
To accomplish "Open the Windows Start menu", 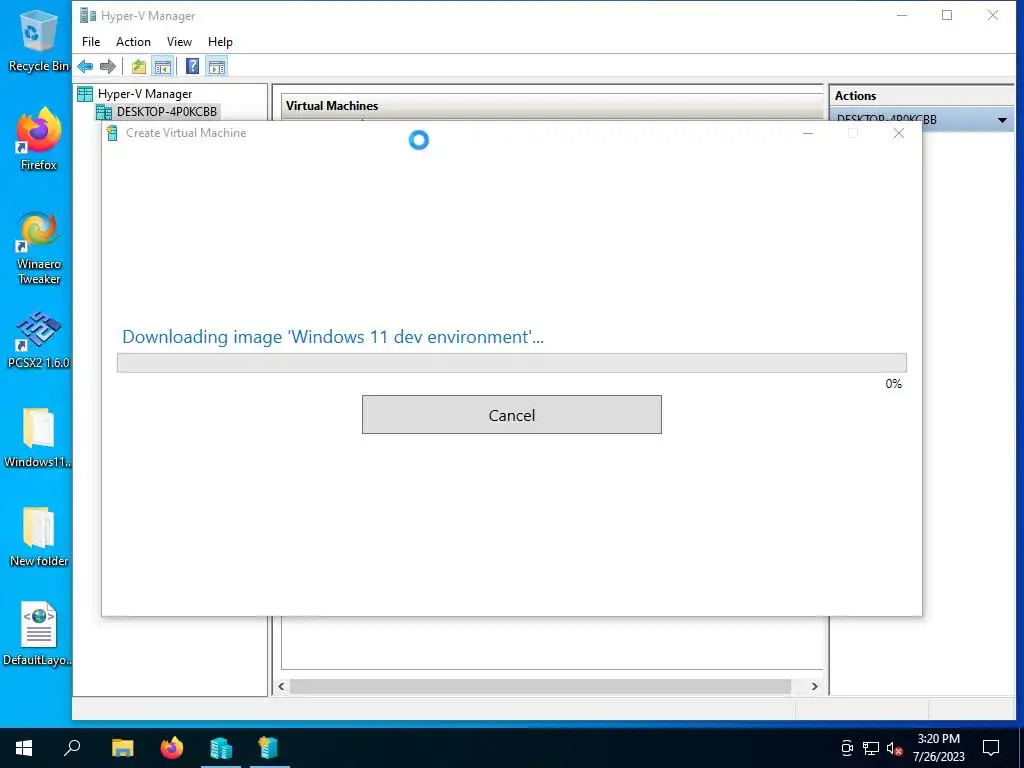I will coord(24,748).
